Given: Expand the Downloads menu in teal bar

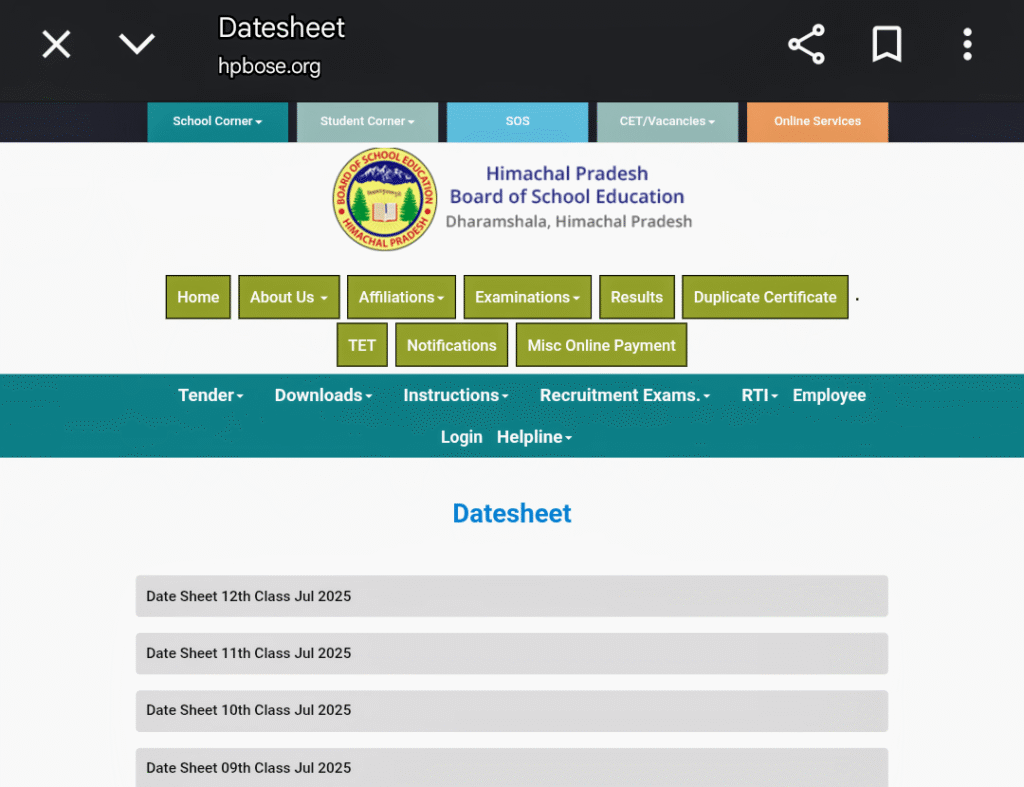Looking at the screenshot, I should coord(323,395).
